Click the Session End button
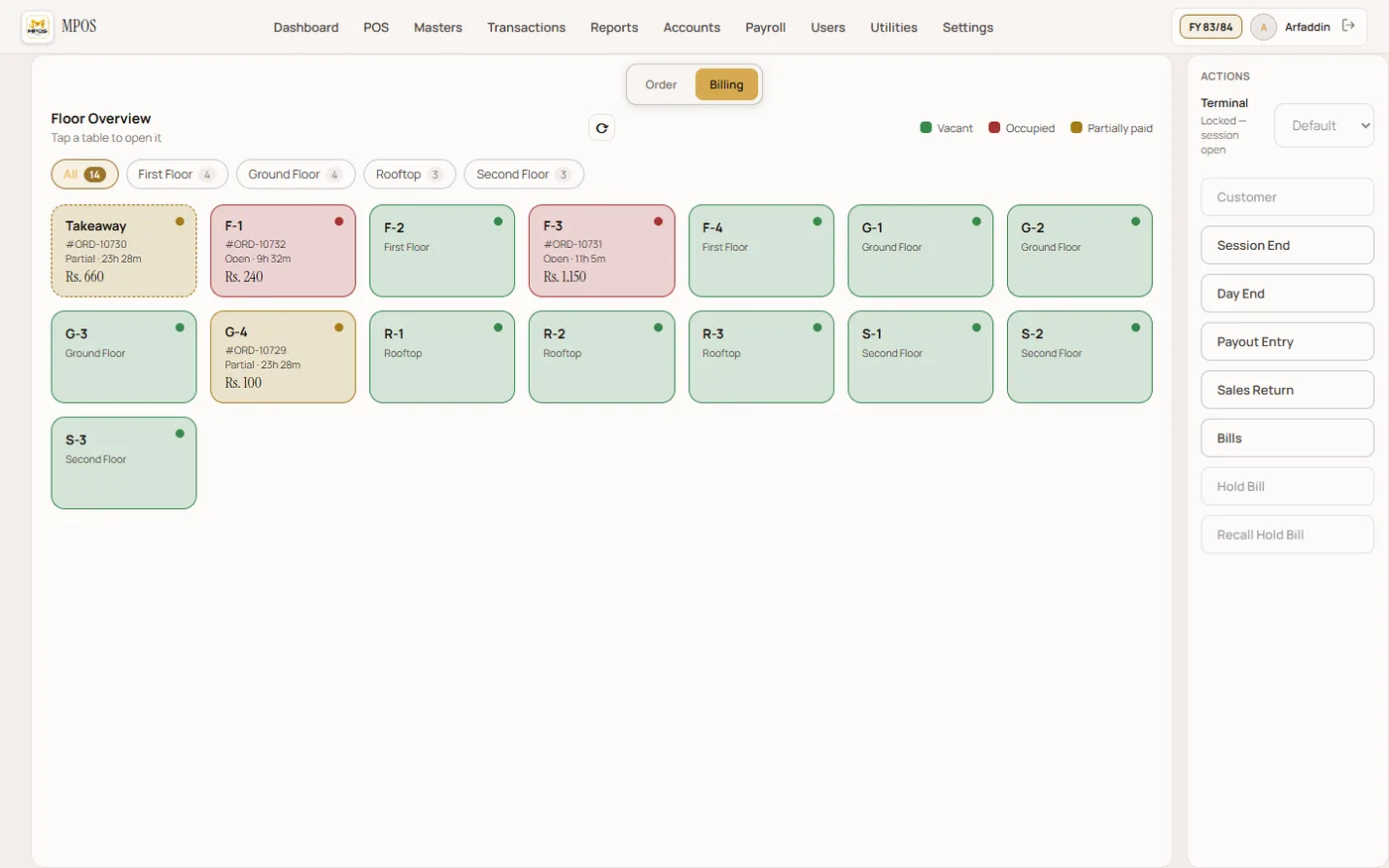The height and width of the screenshot is (868, 1389). coord(1287,245)
